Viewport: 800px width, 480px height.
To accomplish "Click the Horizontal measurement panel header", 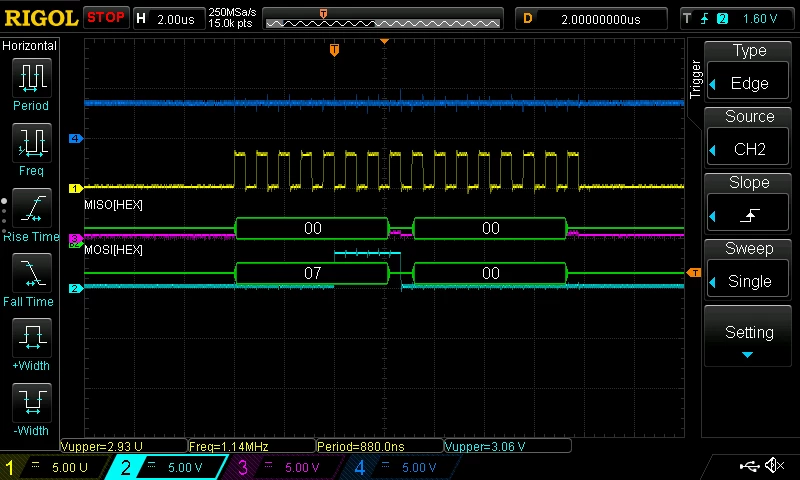I will click(30, 46).
